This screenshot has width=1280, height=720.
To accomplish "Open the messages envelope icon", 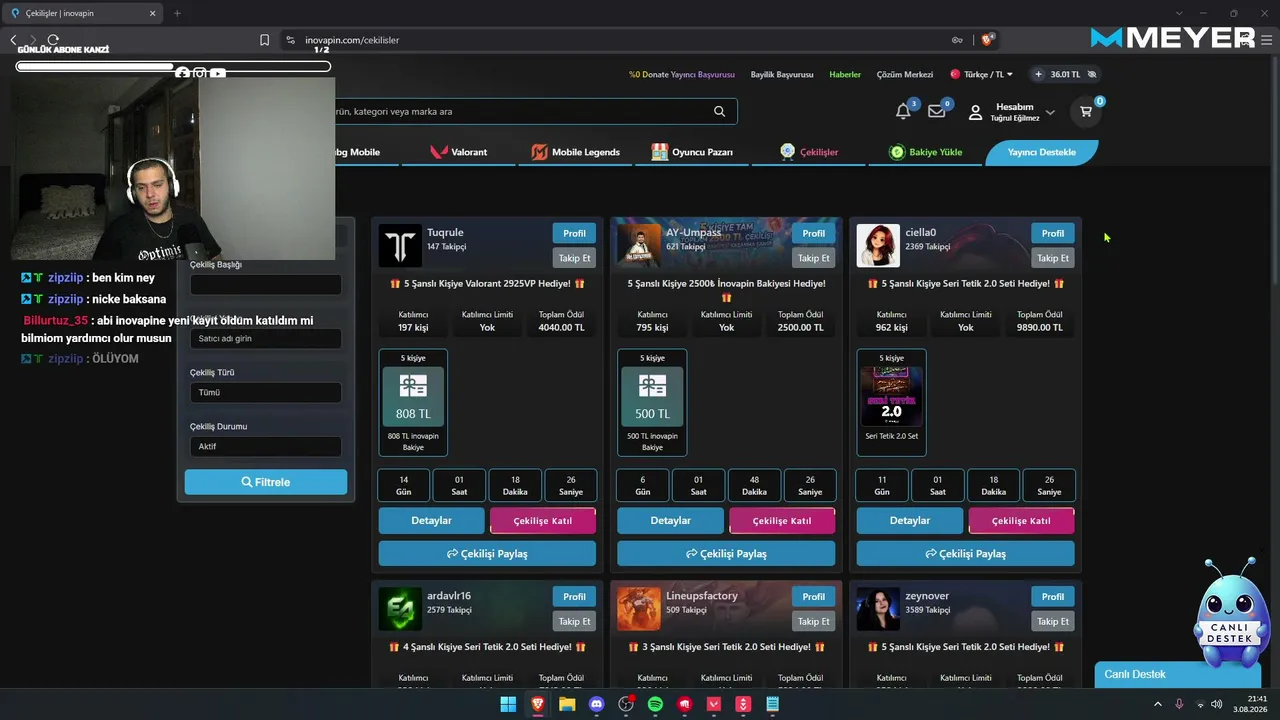I will coord(937,111).
